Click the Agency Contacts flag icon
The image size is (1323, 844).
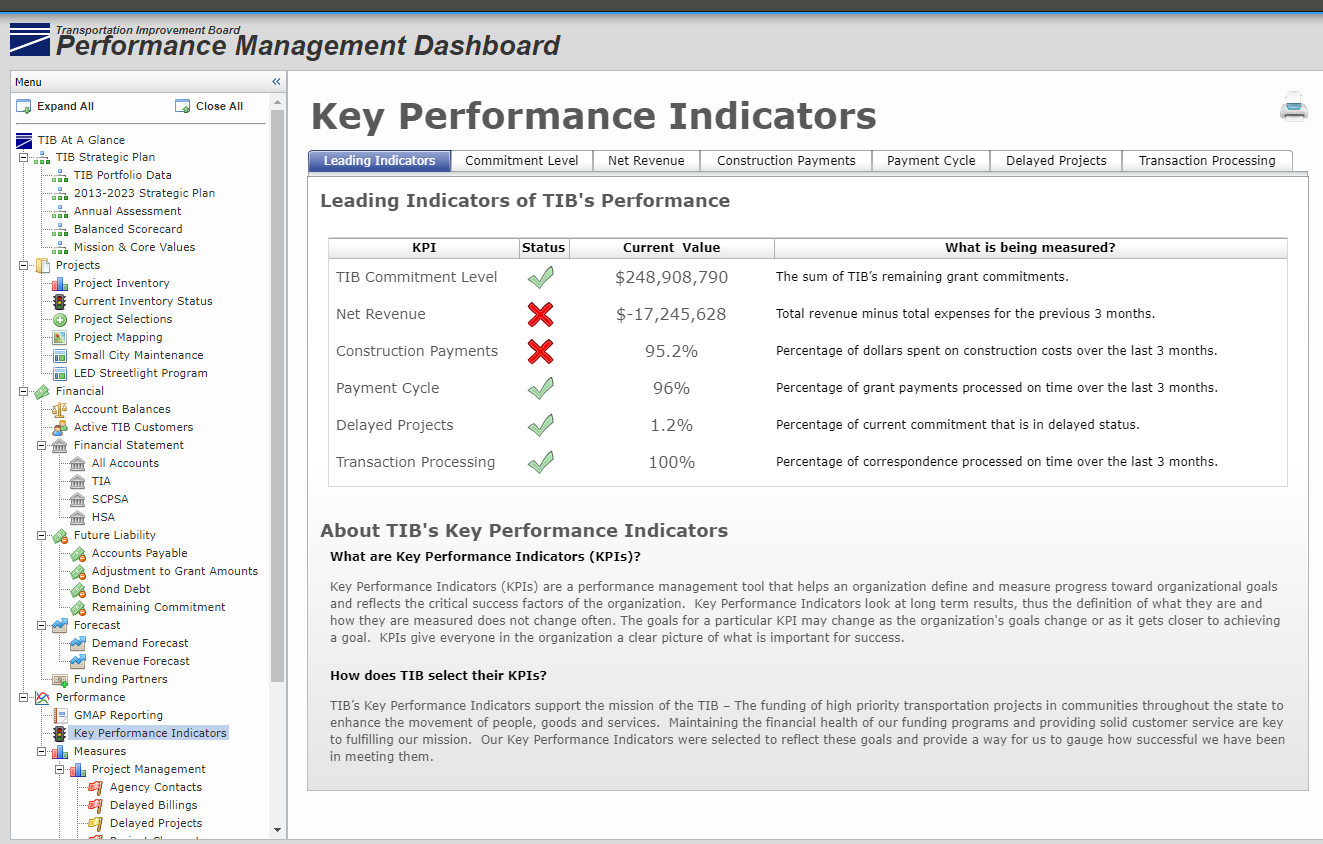[96, 787]
